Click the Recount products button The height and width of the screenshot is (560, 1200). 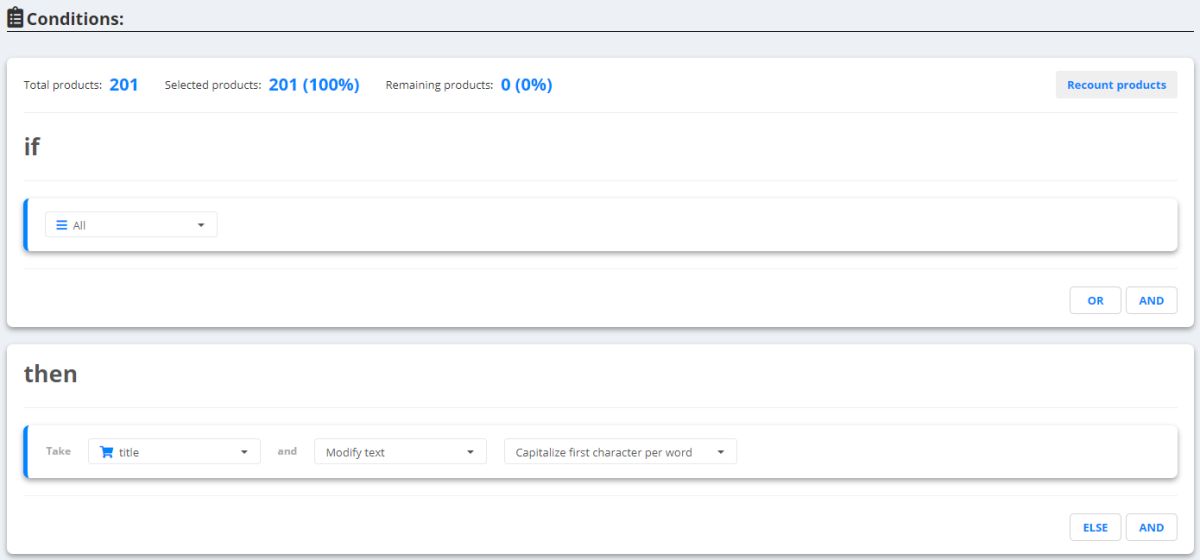tap(1116, 85)
